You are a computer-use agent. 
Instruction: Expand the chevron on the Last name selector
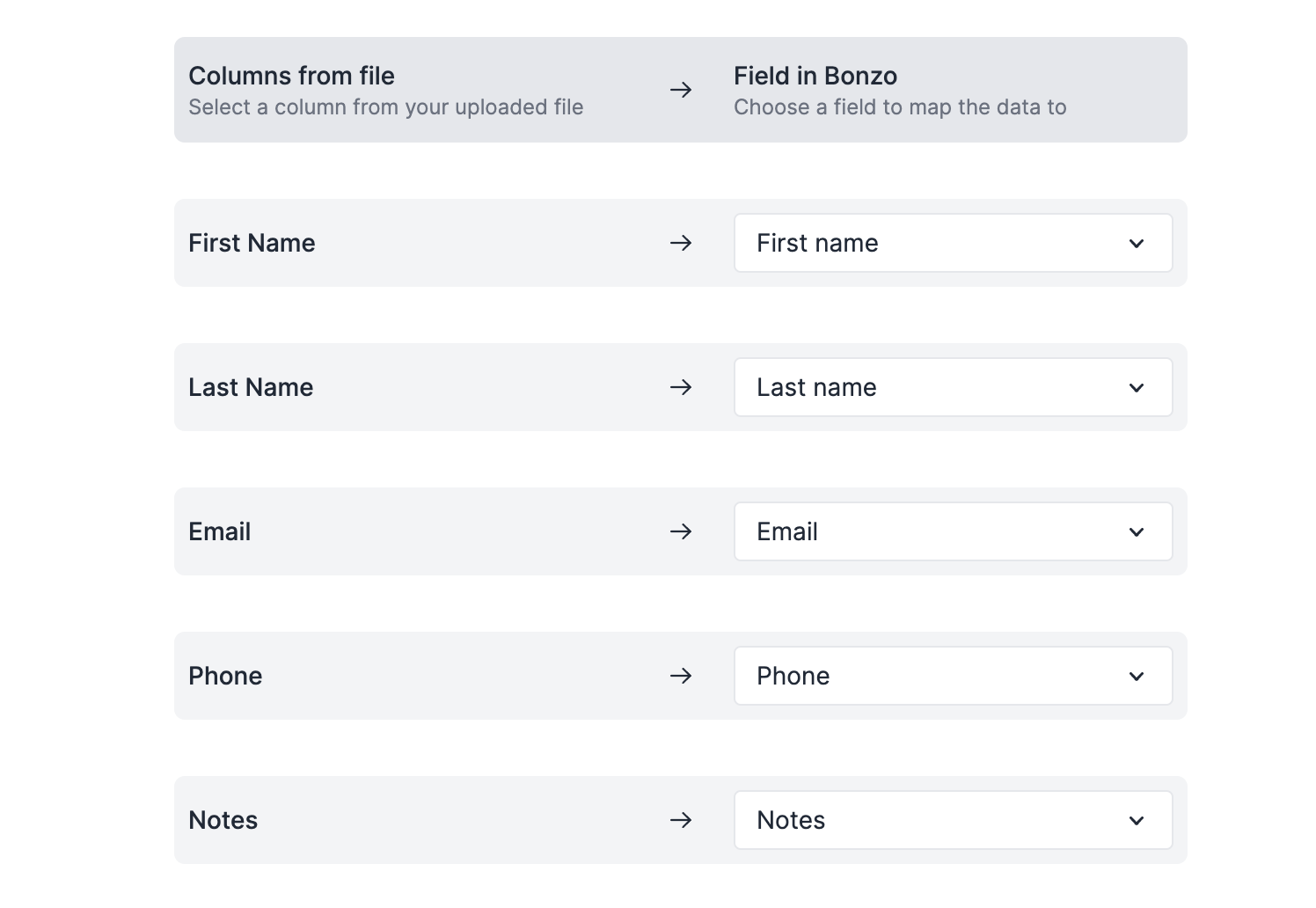[x=1137, y=387]
